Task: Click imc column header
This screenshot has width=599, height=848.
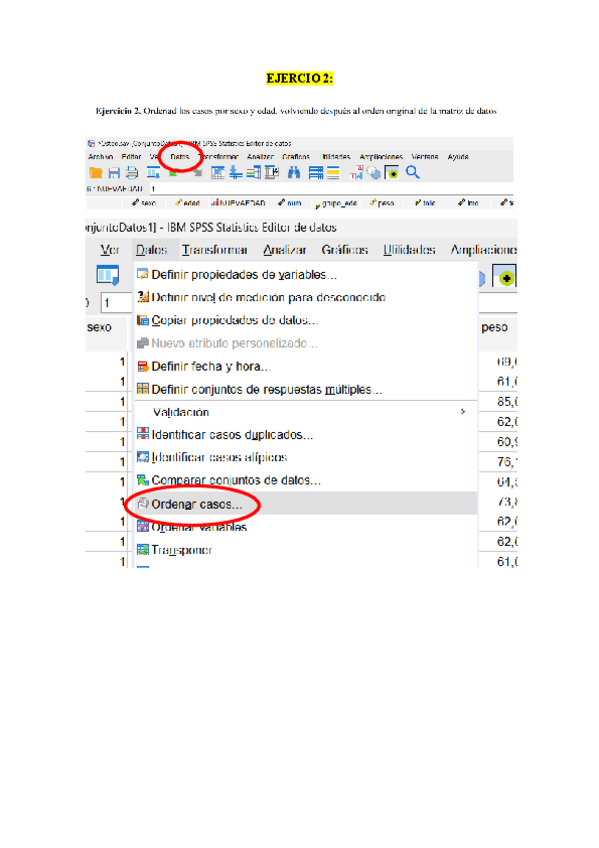Action: 468,203
